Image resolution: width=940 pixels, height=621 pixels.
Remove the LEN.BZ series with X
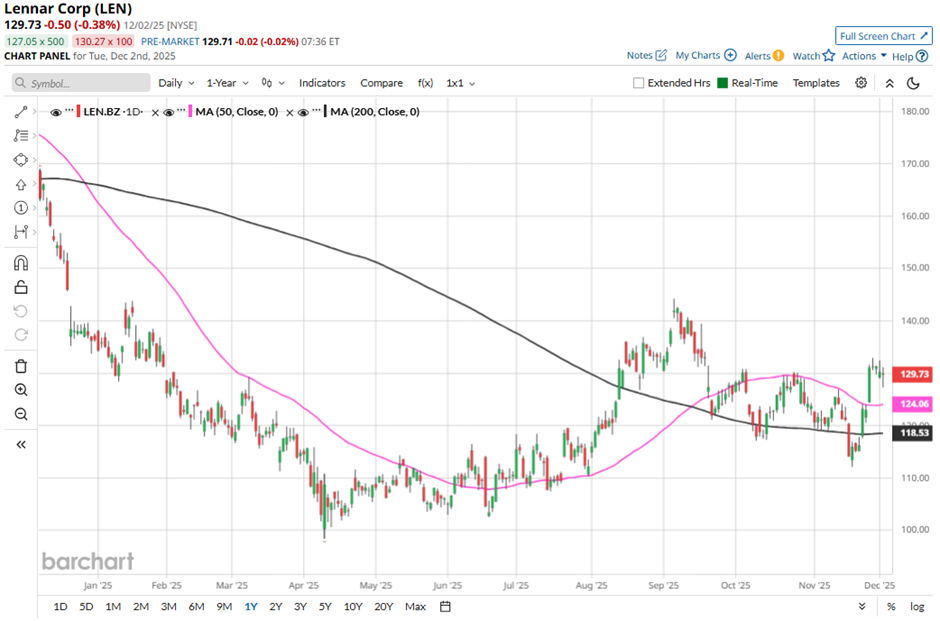155,113
